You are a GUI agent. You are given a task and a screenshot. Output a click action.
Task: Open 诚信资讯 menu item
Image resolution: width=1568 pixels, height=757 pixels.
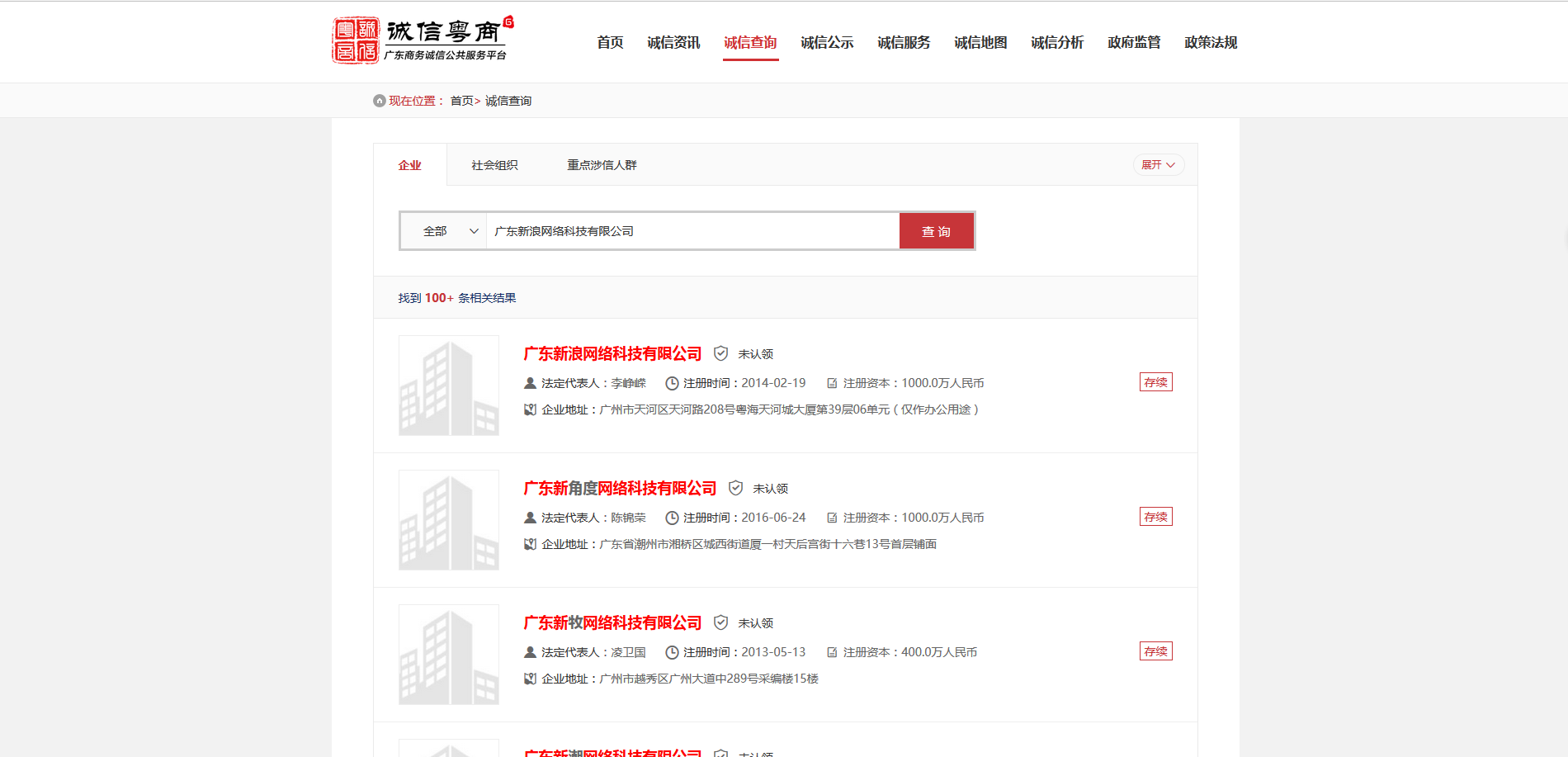click(673, 42)
